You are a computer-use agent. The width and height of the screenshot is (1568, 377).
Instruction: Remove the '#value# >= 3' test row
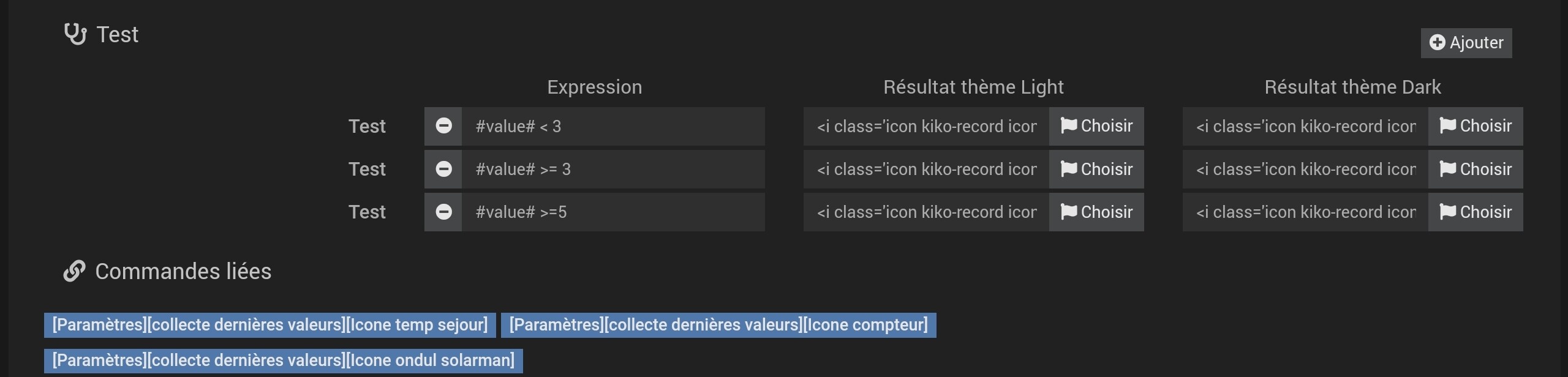[443, 169]
